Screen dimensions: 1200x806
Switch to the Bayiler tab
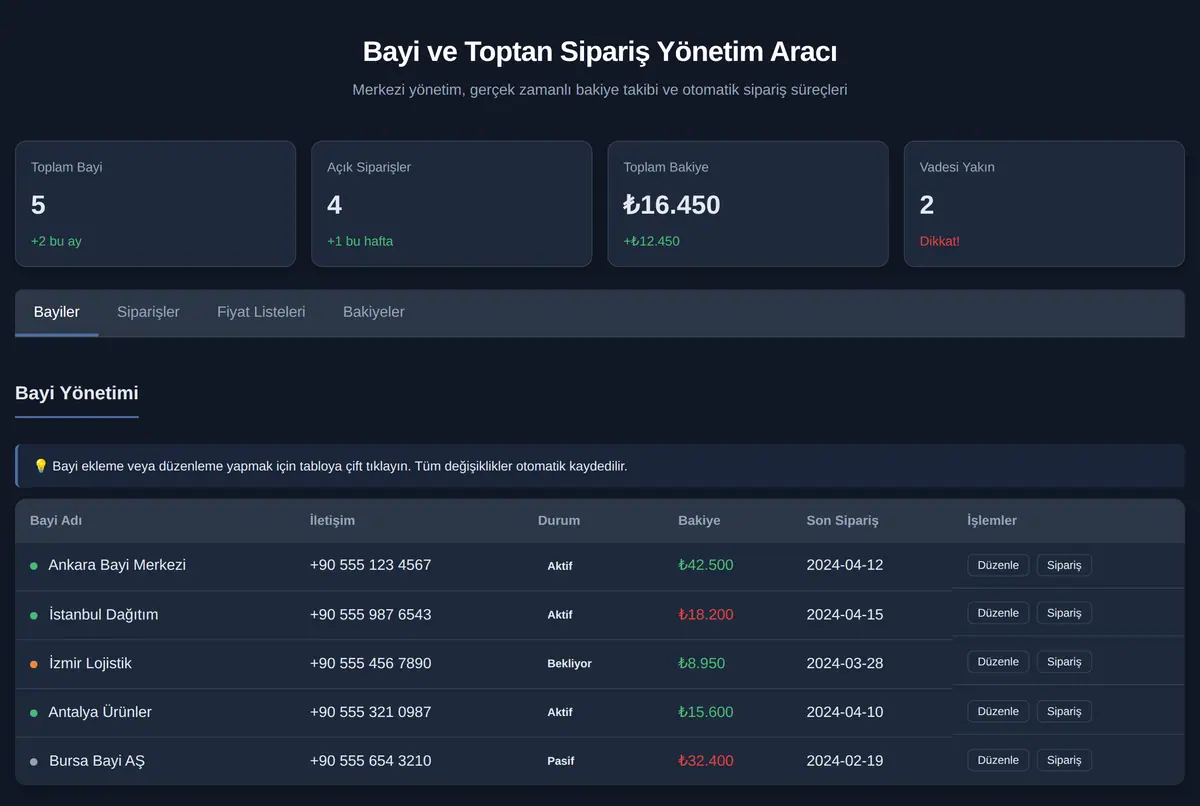coord(57,312)
